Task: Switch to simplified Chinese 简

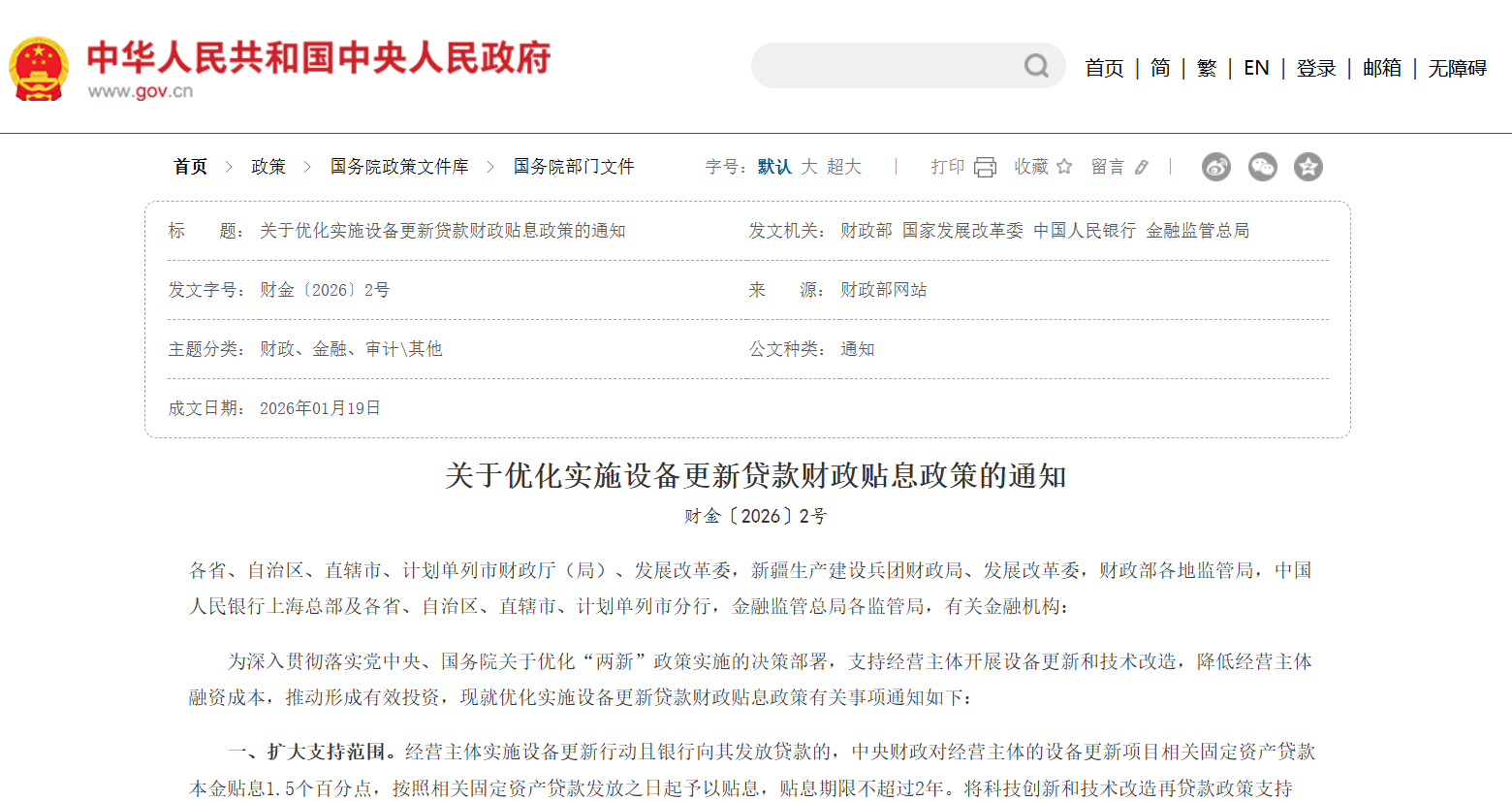Action: [1160, 68]
